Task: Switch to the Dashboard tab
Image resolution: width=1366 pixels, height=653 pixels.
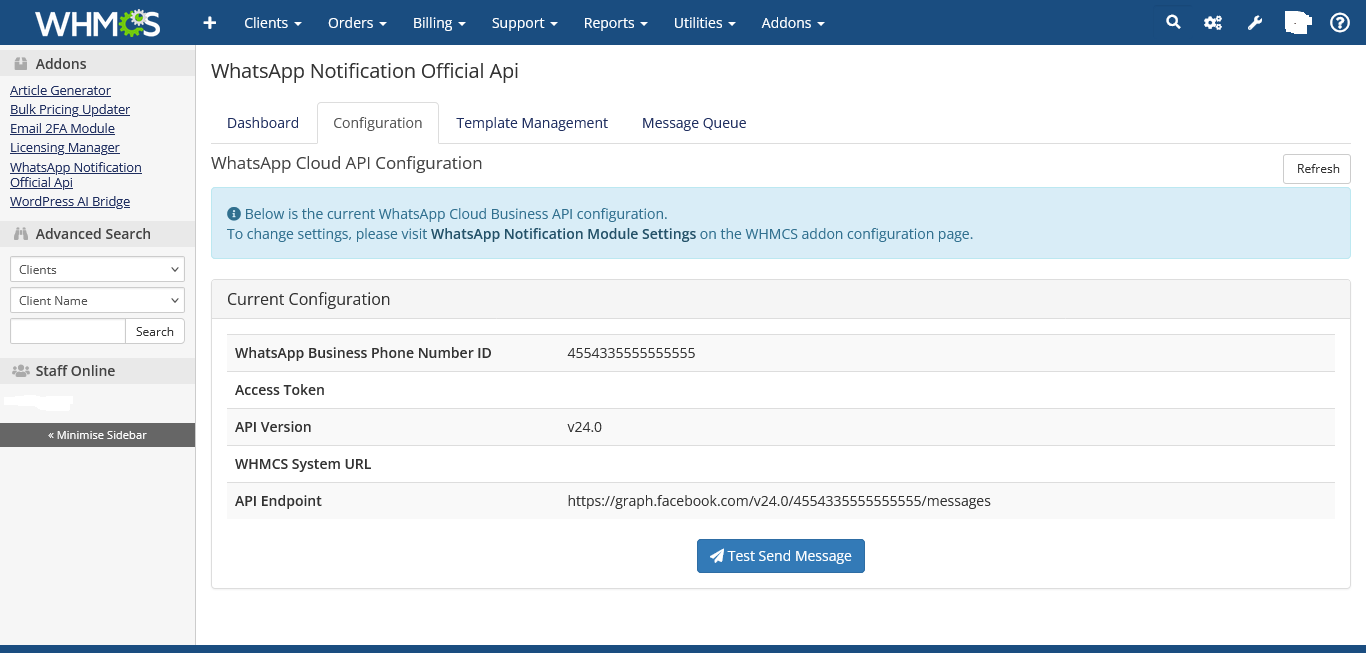Action: [262, 122]
